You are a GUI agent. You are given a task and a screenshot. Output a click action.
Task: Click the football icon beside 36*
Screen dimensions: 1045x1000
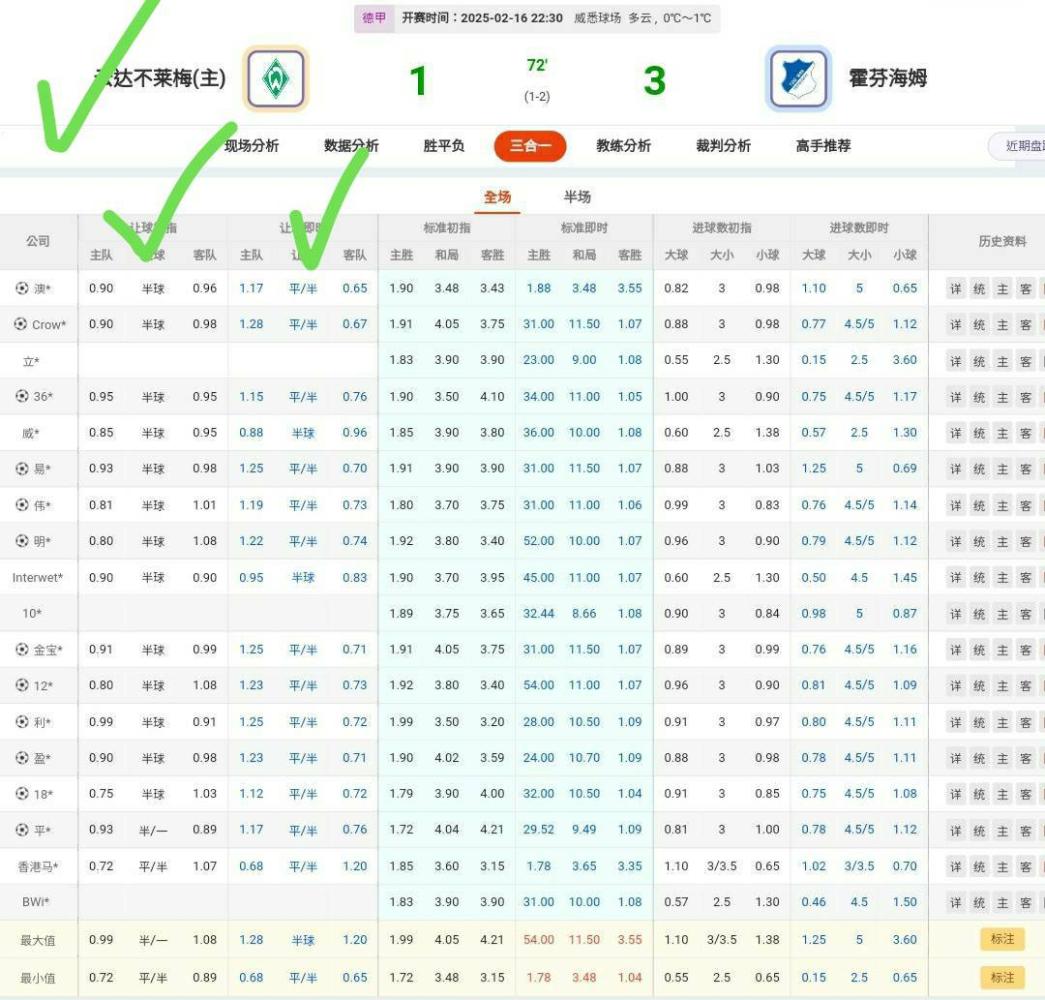coord(22,396)
